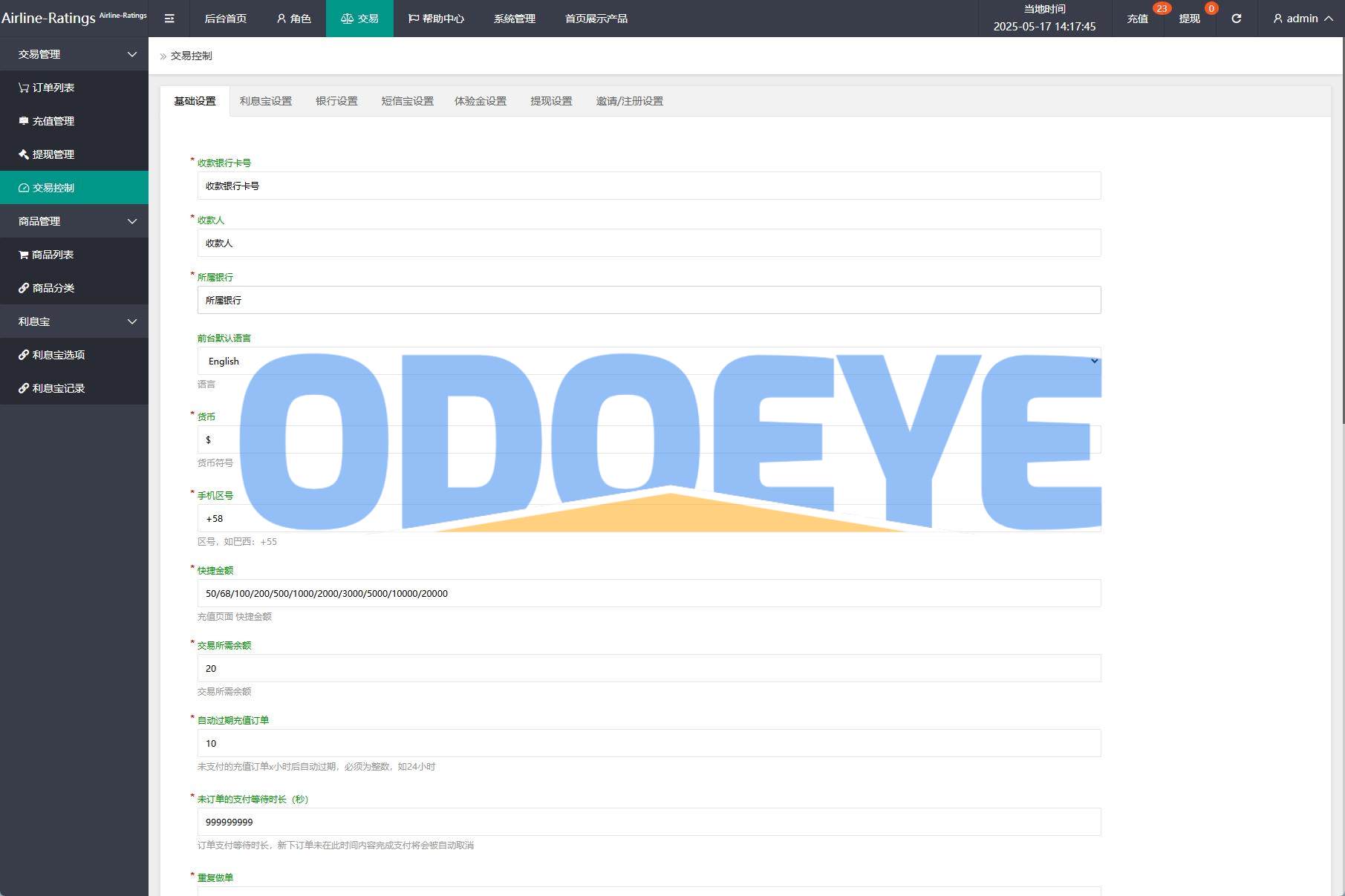The width and height of the screenshot is (1345, 896).
Task: Click the 利息宝选项 link icon
Action: [24, 355]
